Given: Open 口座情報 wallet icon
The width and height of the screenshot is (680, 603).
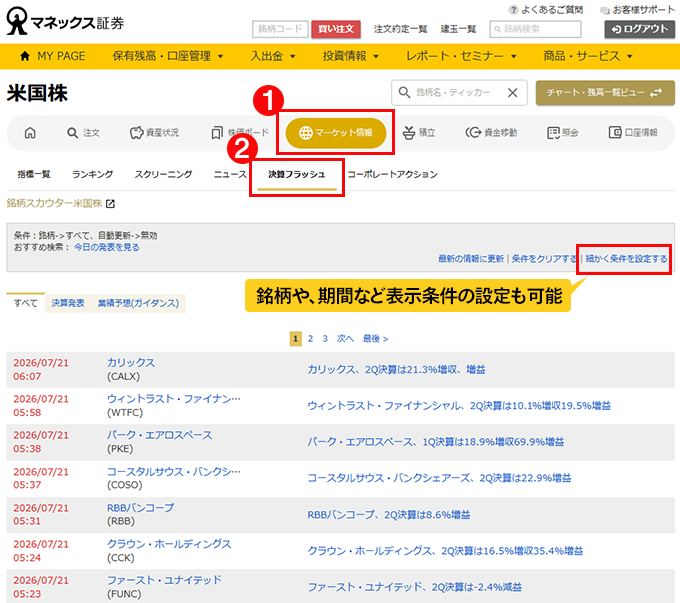Looking at the screenshot, I should tap(633, 133).
